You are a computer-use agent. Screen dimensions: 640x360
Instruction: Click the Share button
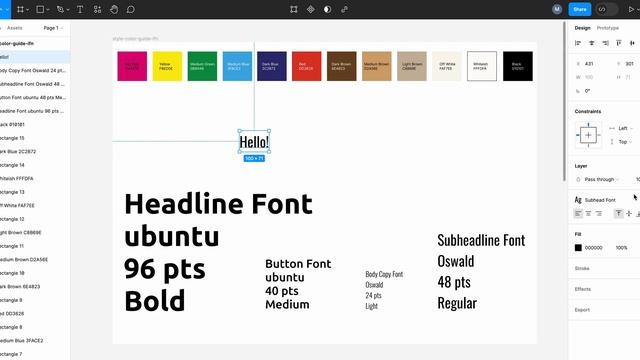tap(580, 9)
